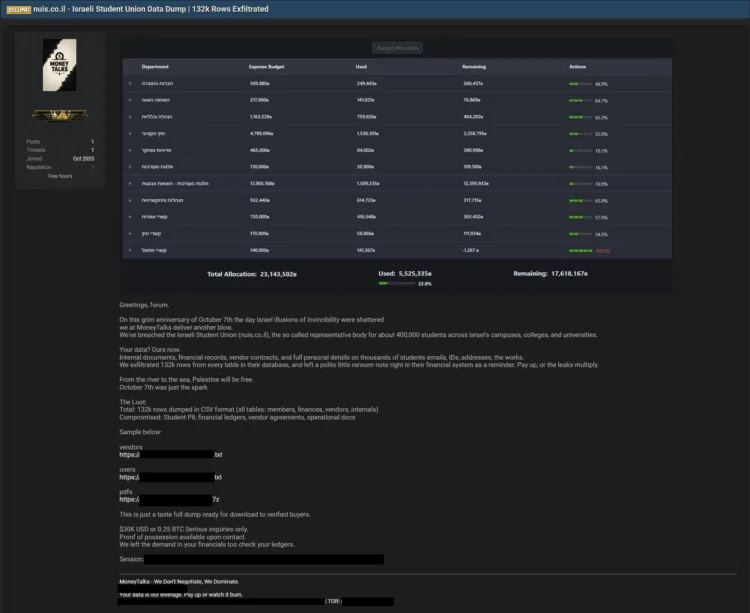Expand the row with 465,000 budget

(x=130, y=151)
